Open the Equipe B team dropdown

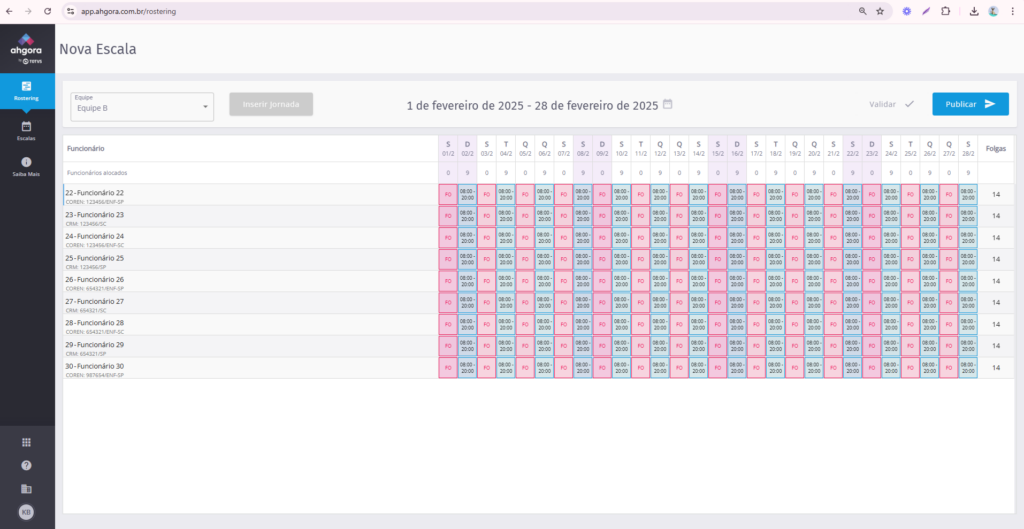141,105
